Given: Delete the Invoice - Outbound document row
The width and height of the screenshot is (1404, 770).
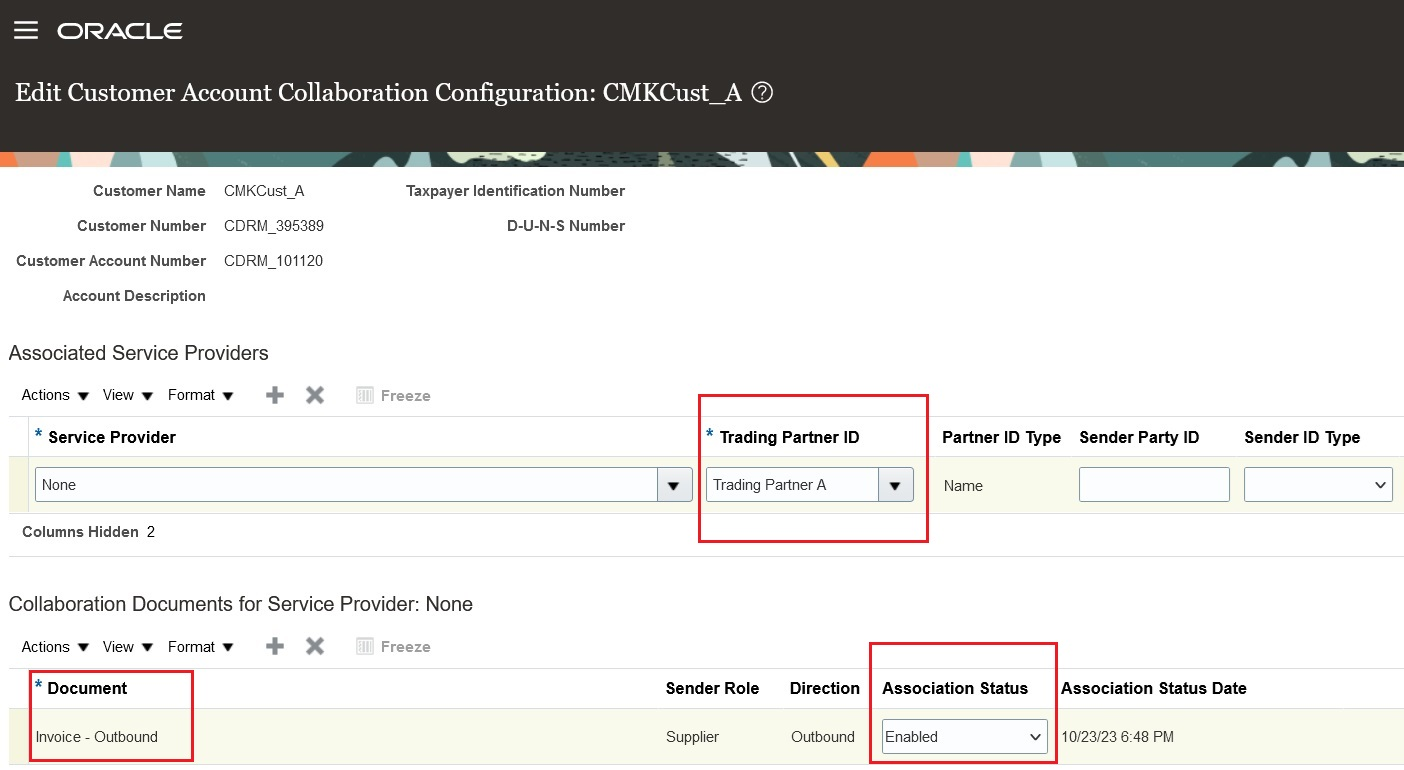Looking at the screenshot, I should click(x=314, y=645).
